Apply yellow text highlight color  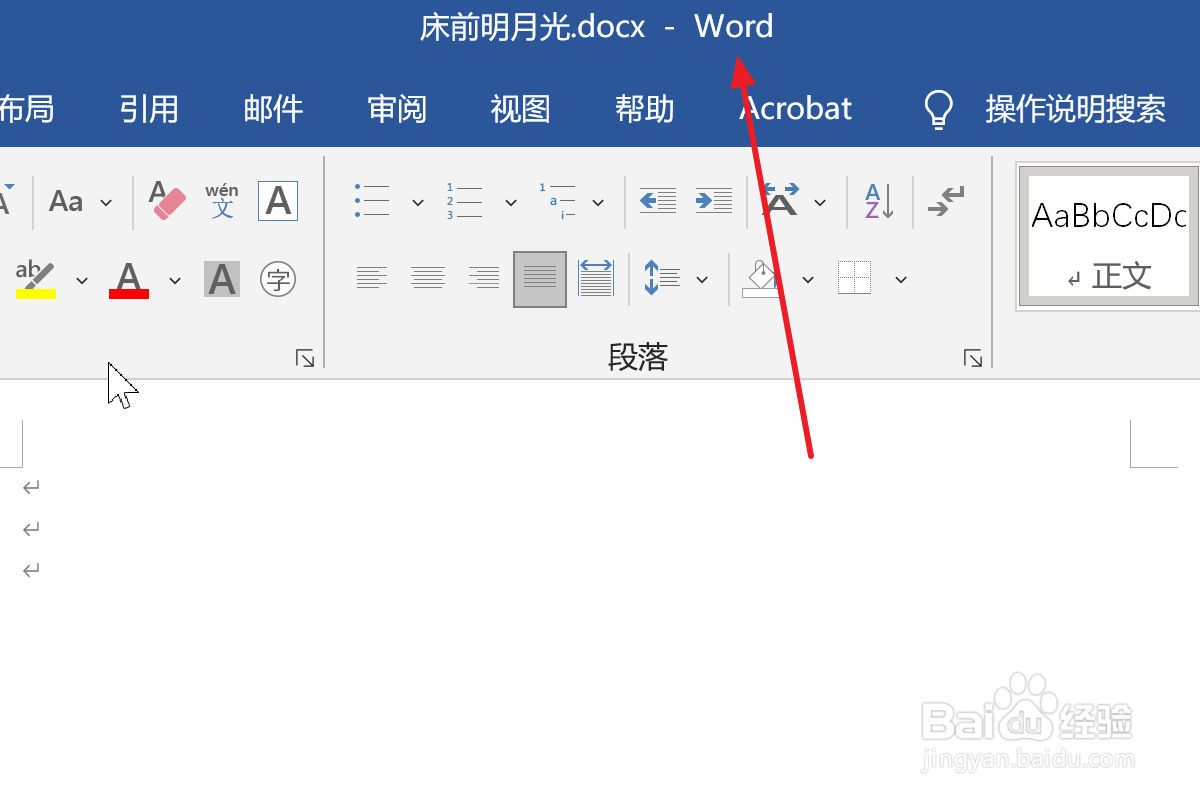[x=36, y=279]
